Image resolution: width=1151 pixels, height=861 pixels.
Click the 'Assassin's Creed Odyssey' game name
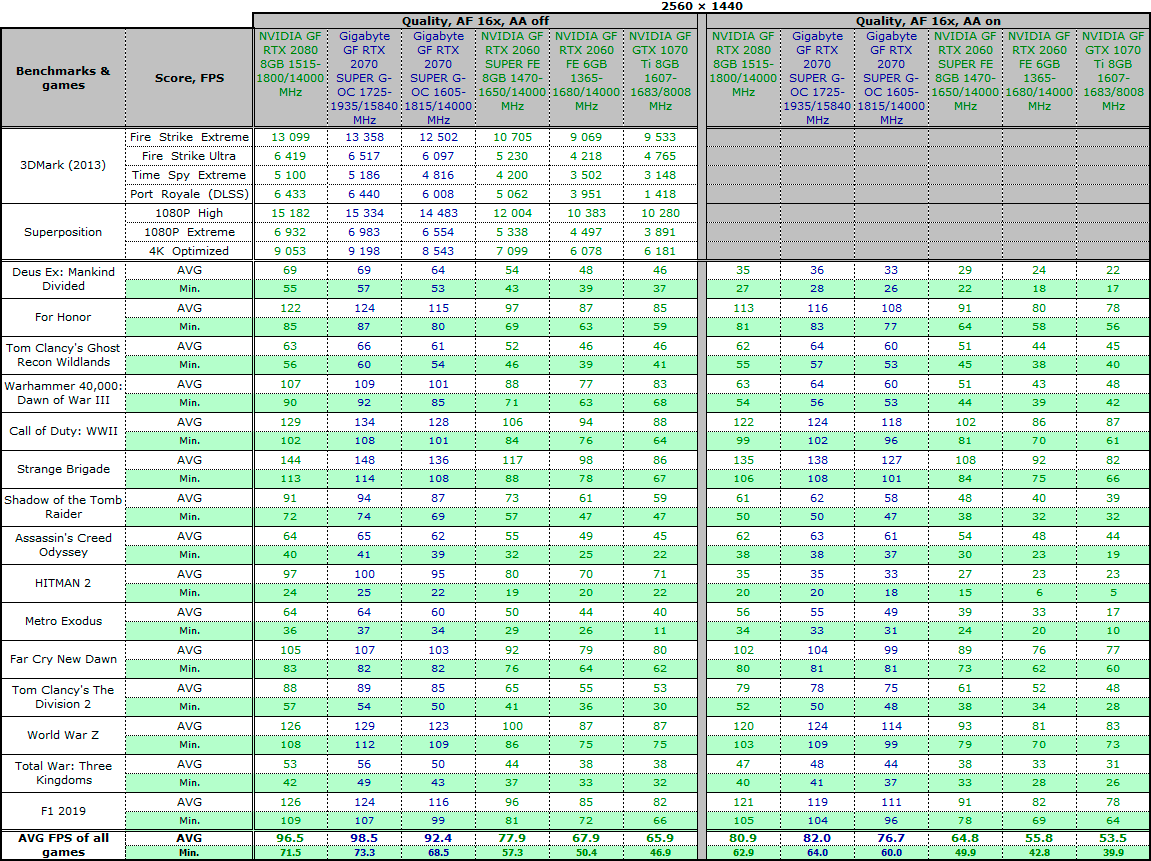63,545
